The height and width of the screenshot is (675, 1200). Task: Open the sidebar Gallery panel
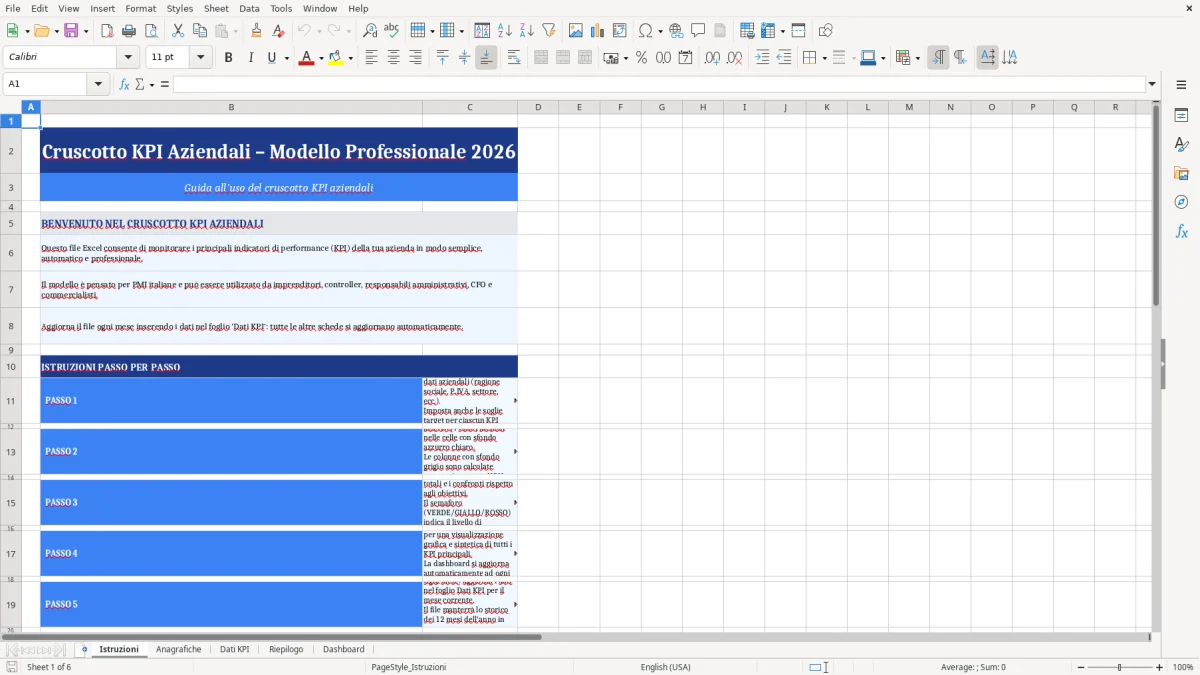click(1181, 174)
